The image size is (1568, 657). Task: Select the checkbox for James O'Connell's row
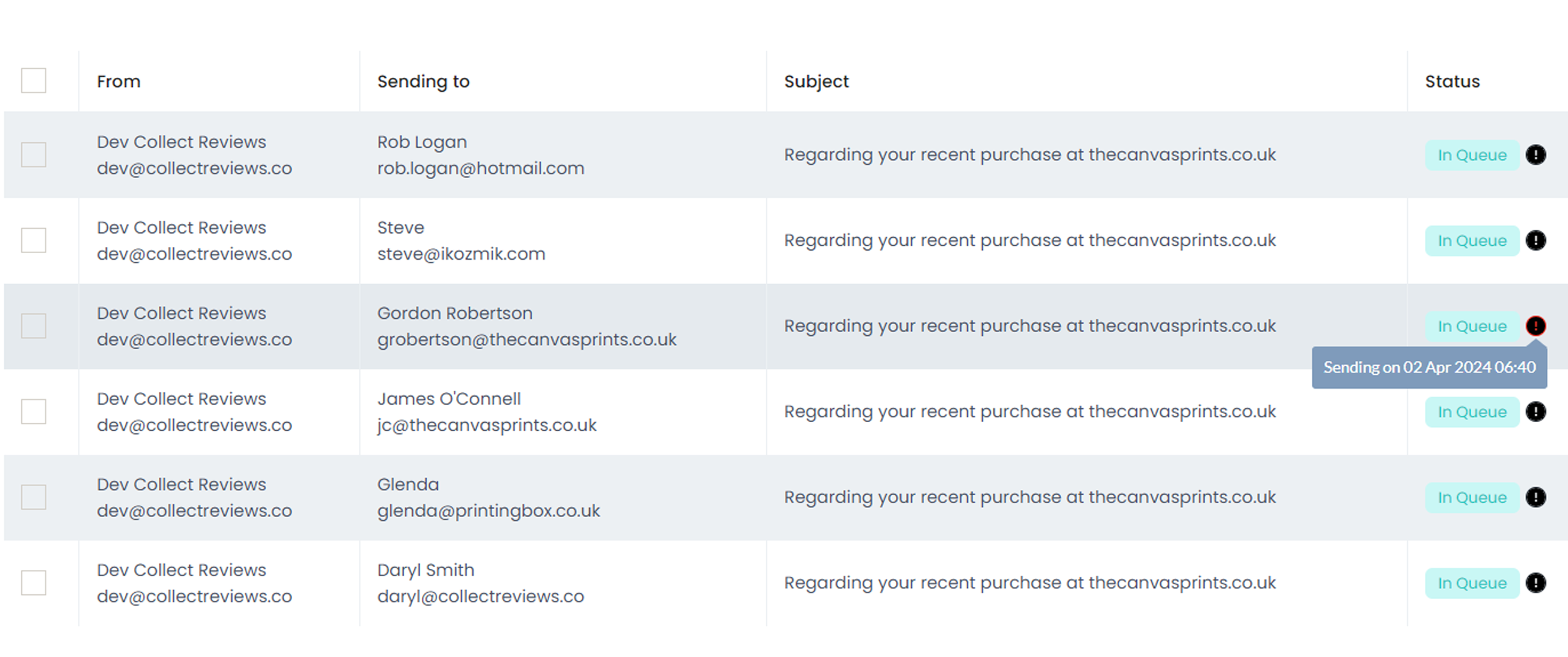point(33,412)
